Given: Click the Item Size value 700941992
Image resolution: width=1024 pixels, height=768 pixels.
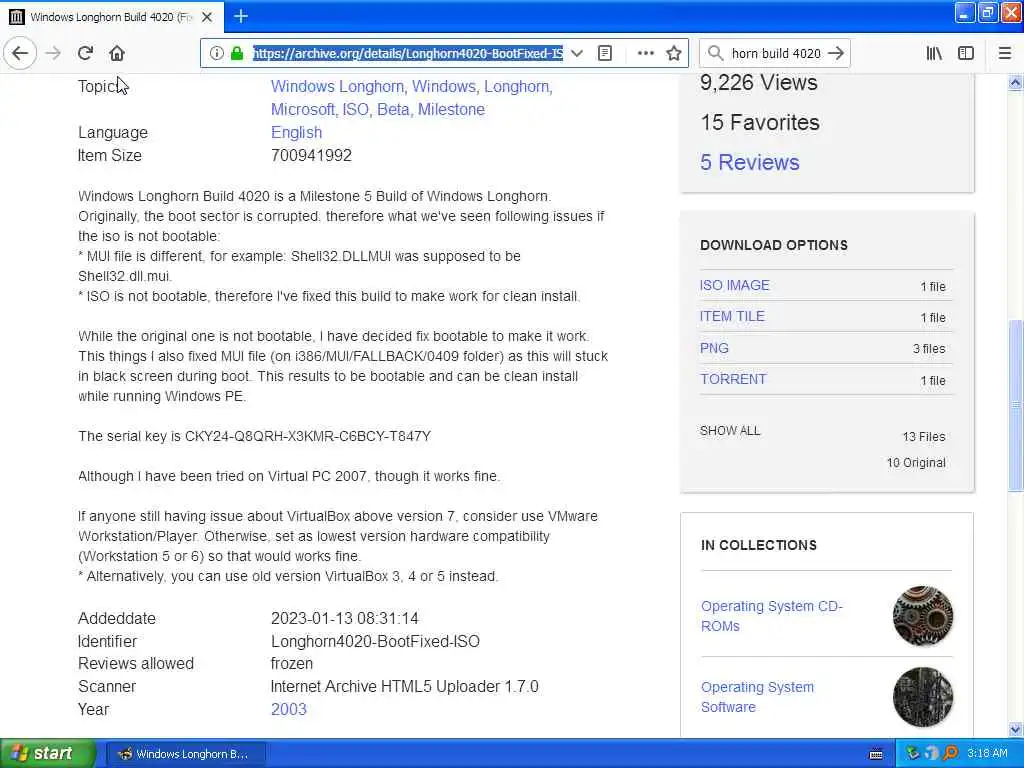Looking at the screenshot, I should click(x=312, y=155).
